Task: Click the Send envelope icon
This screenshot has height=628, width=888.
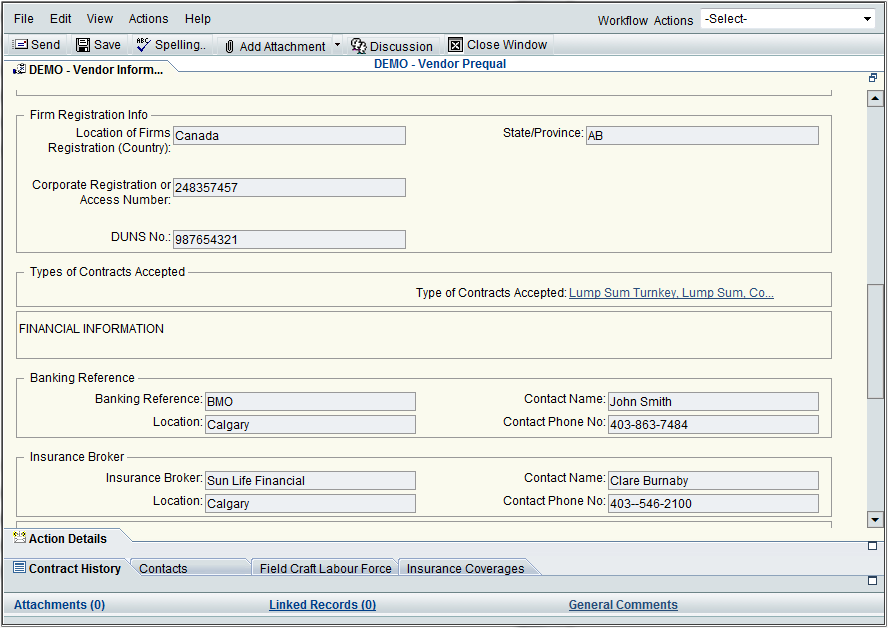Action: [20, 45]
